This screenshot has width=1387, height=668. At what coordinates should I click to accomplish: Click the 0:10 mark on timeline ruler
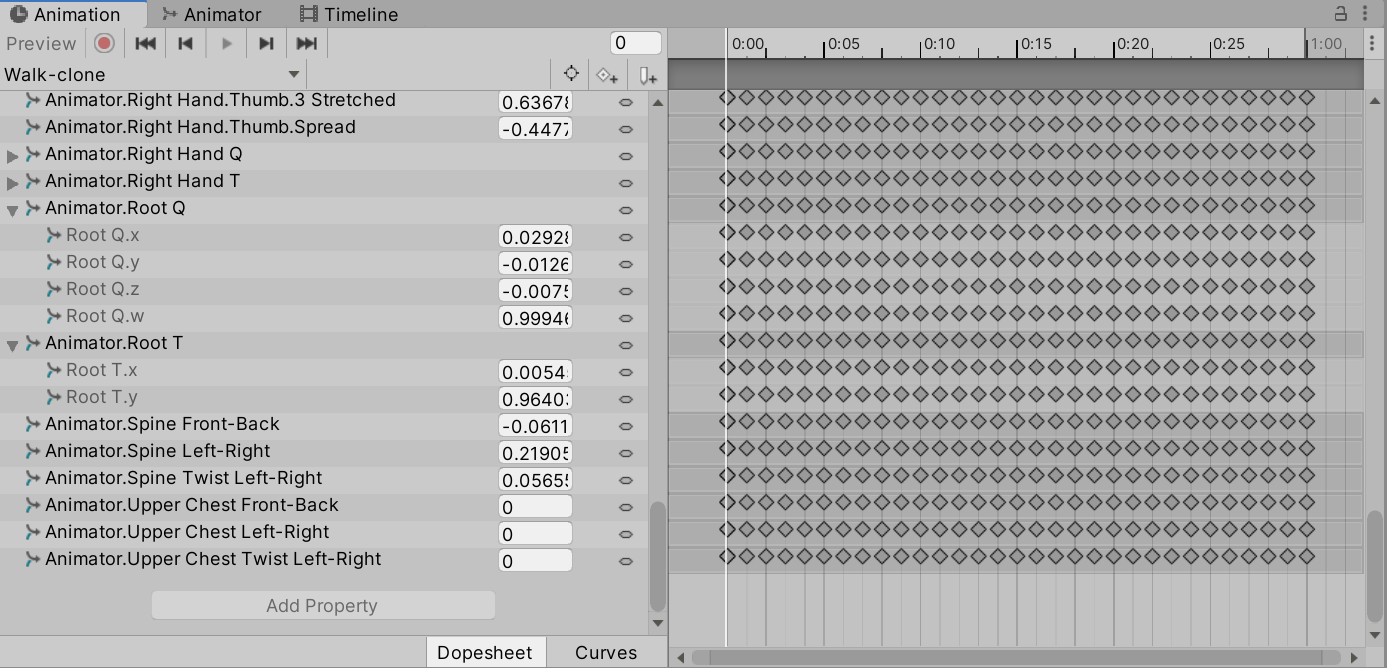(x=939, y=43)
